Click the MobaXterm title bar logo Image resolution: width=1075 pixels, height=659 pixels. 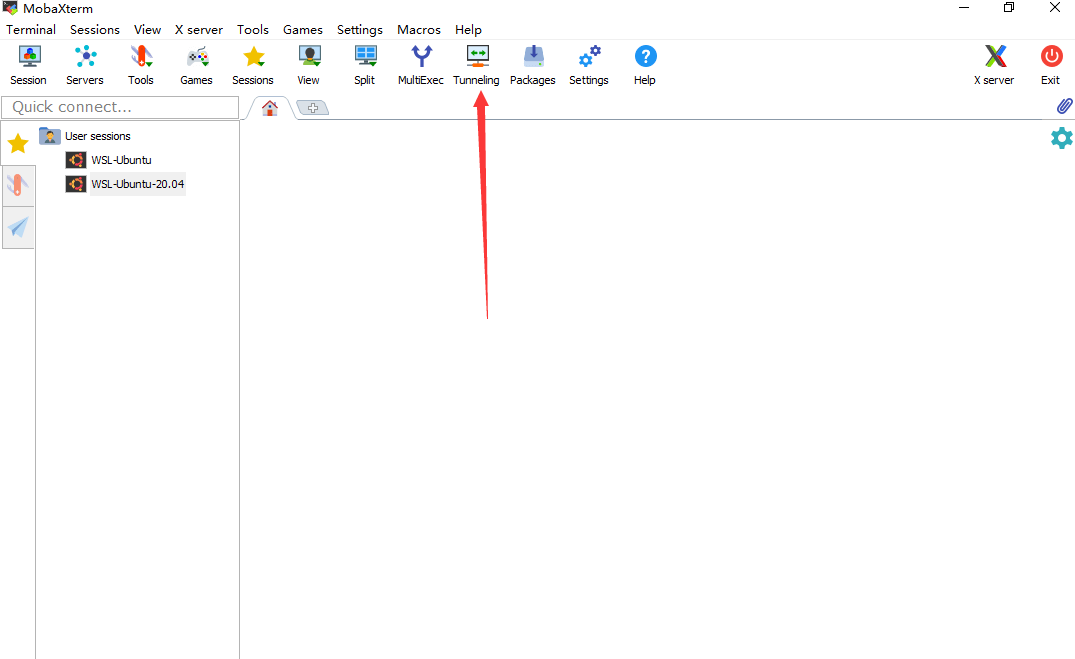point(10,8)
